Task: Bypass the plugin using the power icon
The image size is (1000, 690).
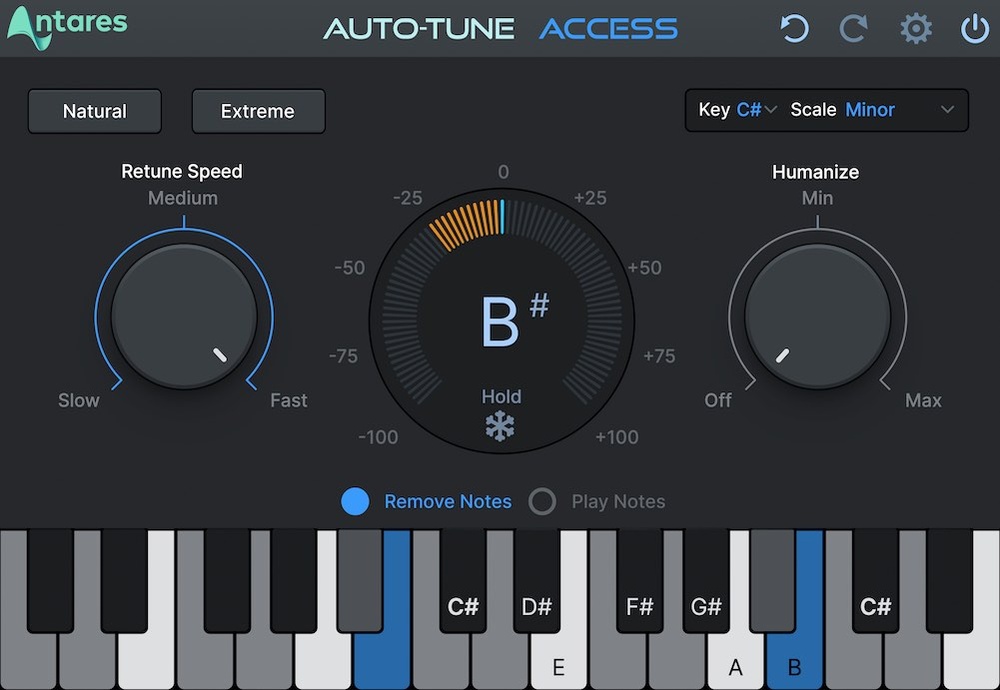Action: pos(974,29)
